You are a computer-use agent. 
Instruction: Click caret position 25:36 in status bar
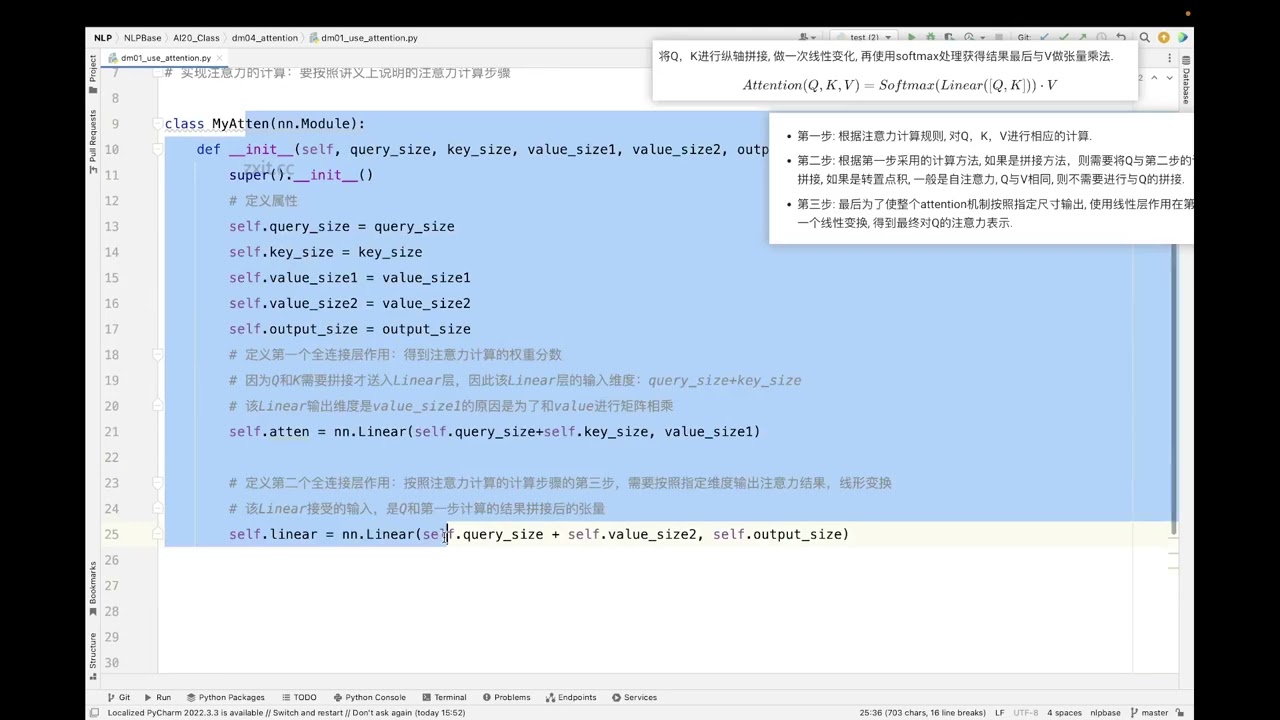point(922,713)
